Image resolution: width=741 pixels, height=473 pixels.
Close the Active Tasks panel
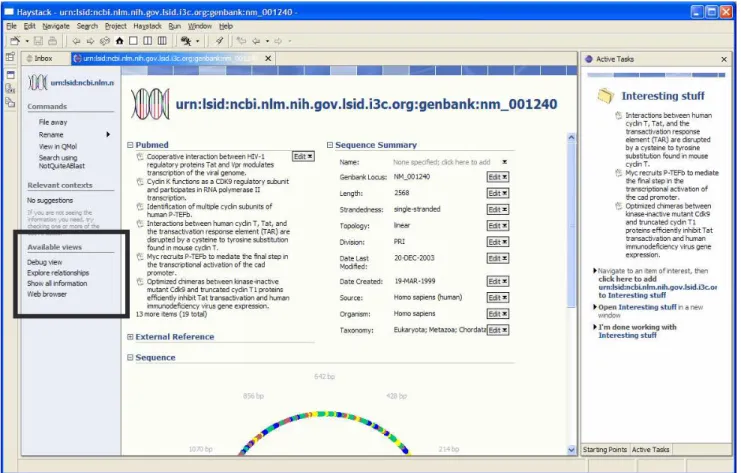724,60
